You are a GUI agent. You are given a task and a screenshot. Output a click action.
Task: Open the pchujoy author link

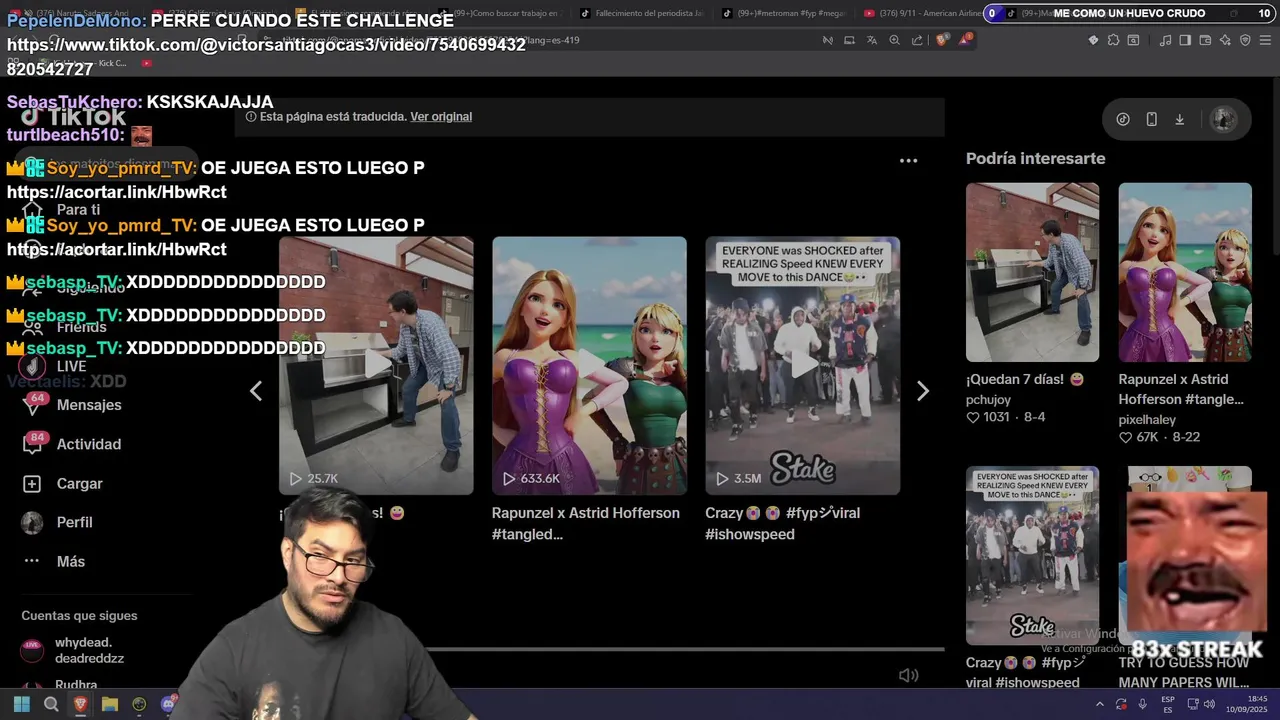(988, 400)
